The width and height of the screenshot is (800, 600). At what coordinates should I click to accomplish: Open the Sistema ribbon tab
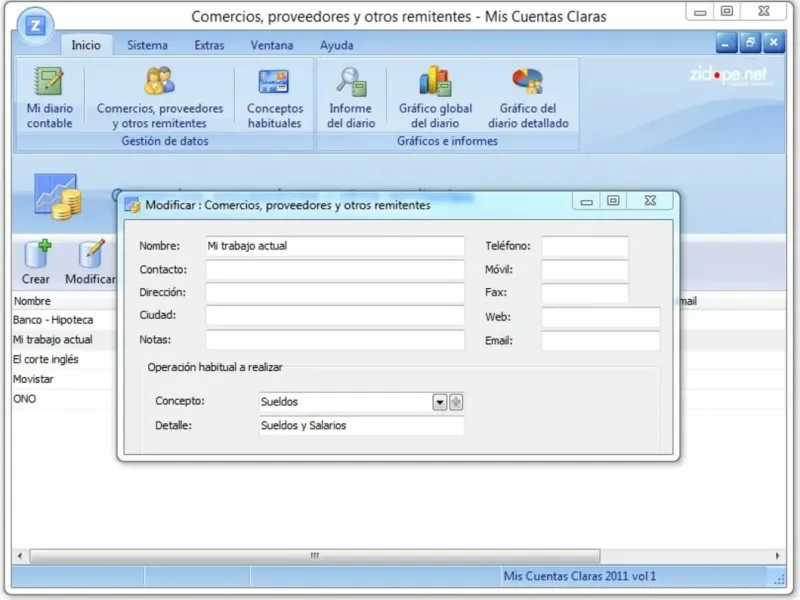click(147, 45)
